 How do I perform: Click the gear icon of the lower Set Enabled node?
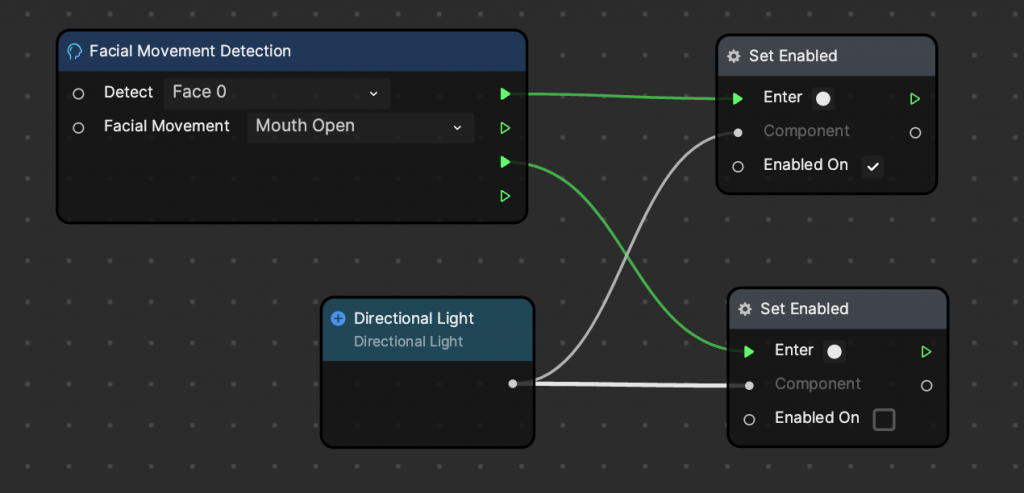pos(745,309)
